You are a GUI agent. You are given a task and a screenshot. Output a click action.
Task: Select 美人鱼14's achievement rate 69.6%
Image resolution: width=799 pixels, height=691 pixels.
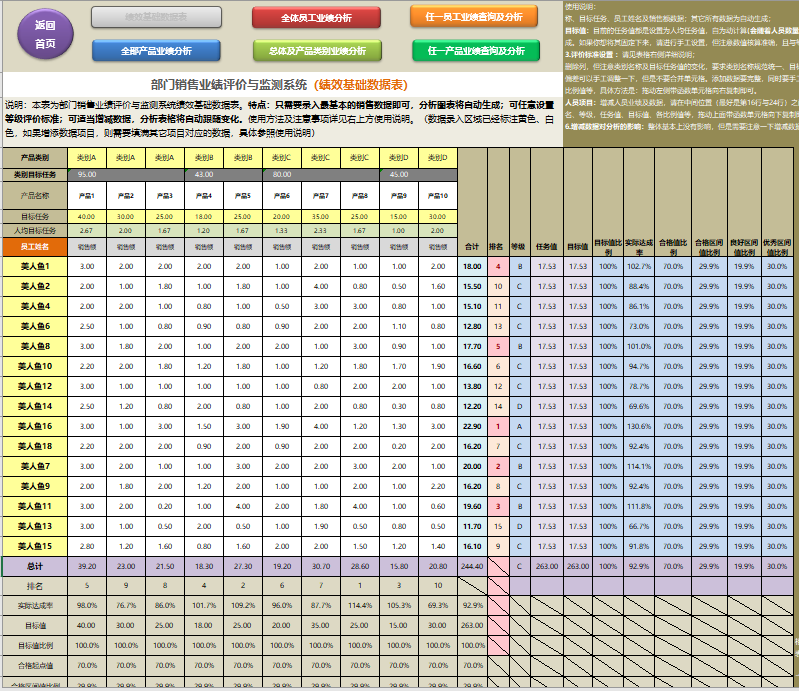tap(639, 406)
